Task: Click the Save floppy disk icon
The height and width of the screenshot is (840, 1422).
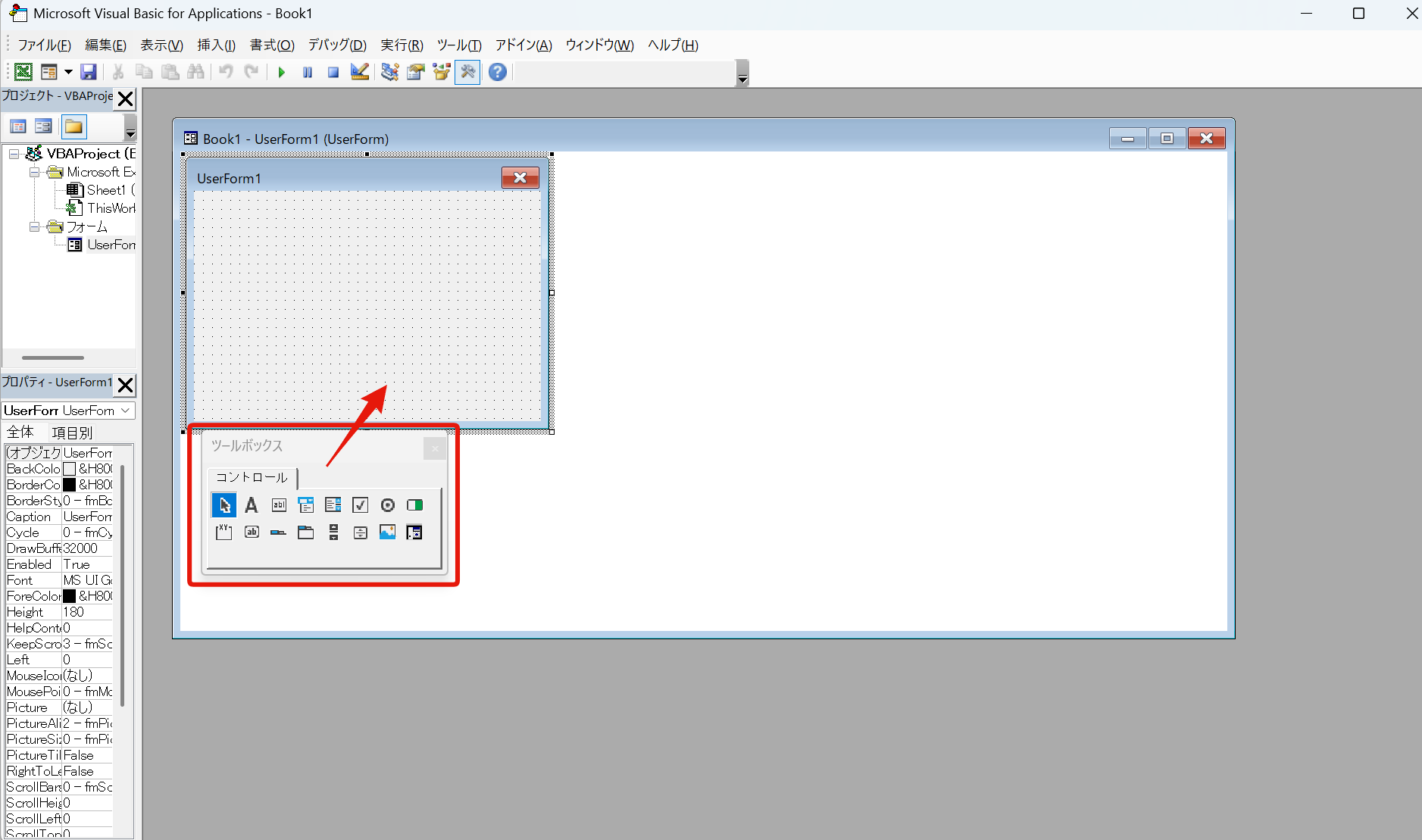Action: coord(89,72)
